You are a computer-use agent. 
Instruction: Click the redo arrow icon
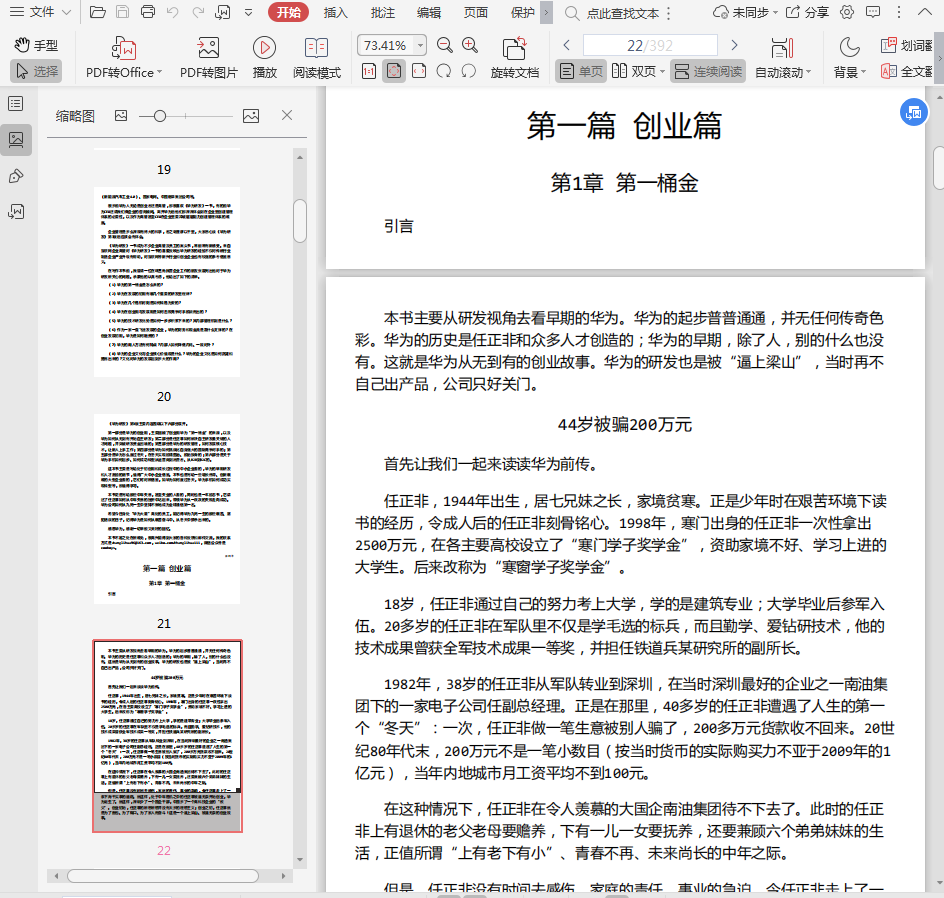[197, 12]
